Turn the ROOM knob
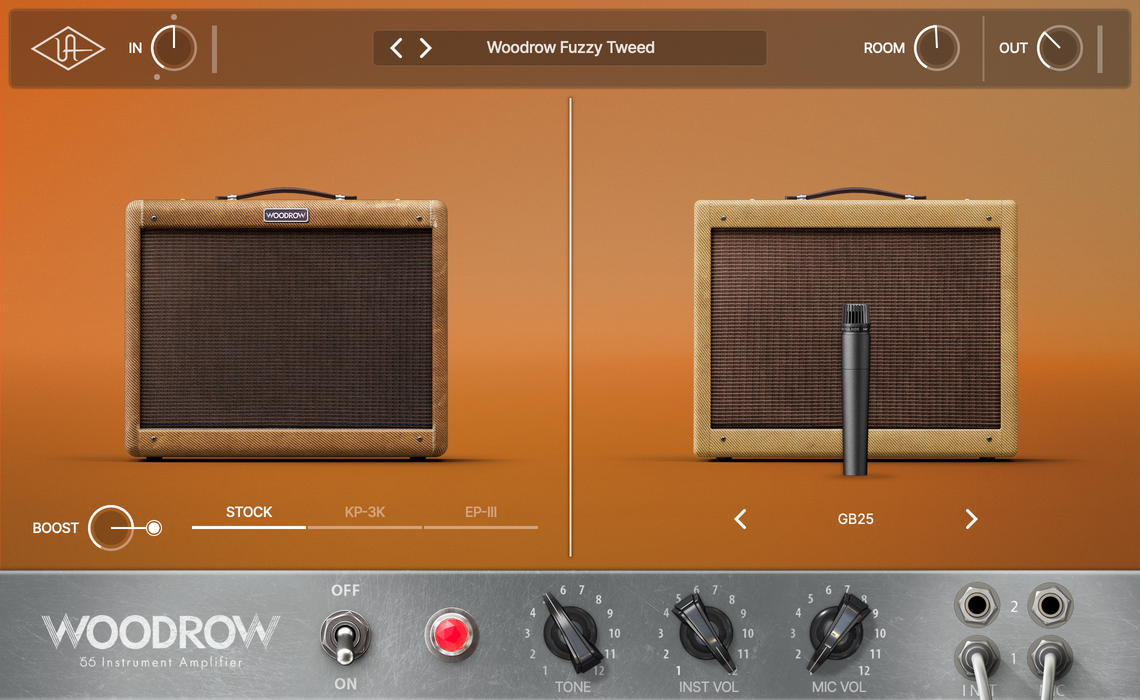1140x700 pixels. click(x=937, y=47)
